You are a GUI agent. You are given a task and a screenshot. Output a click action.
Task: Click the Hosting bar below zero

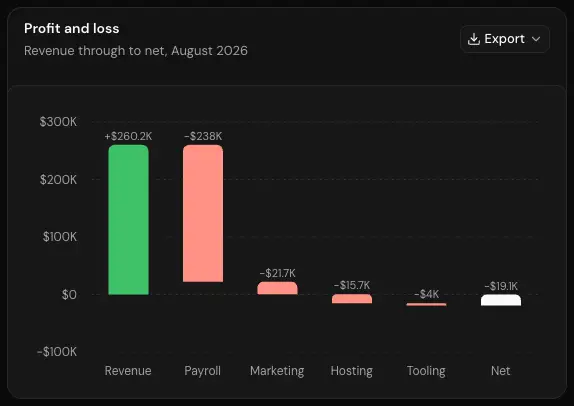coord(352,299)
